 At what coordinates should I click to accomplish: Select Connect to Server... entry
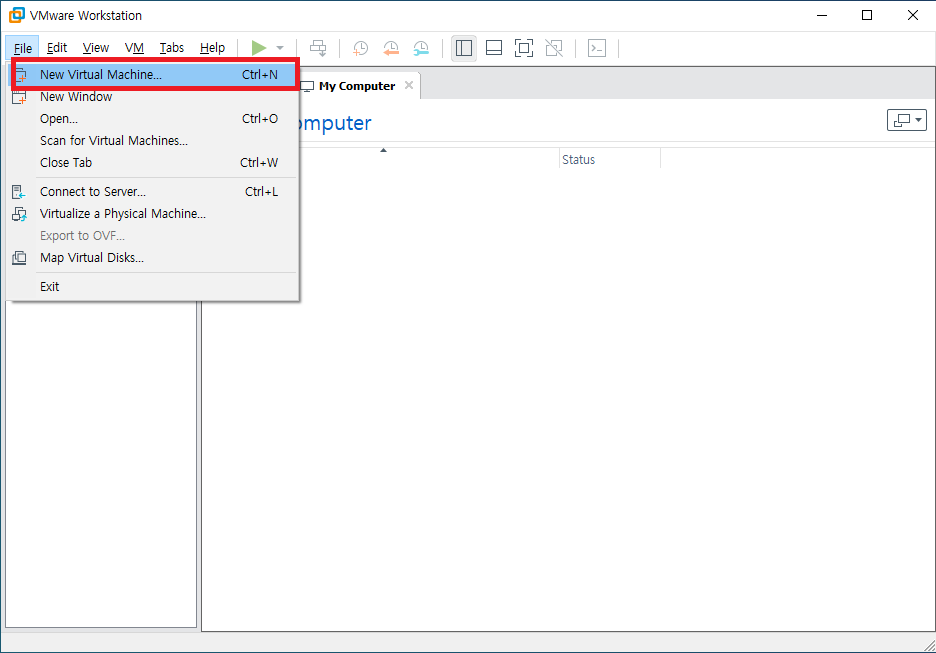pos(153,192)
